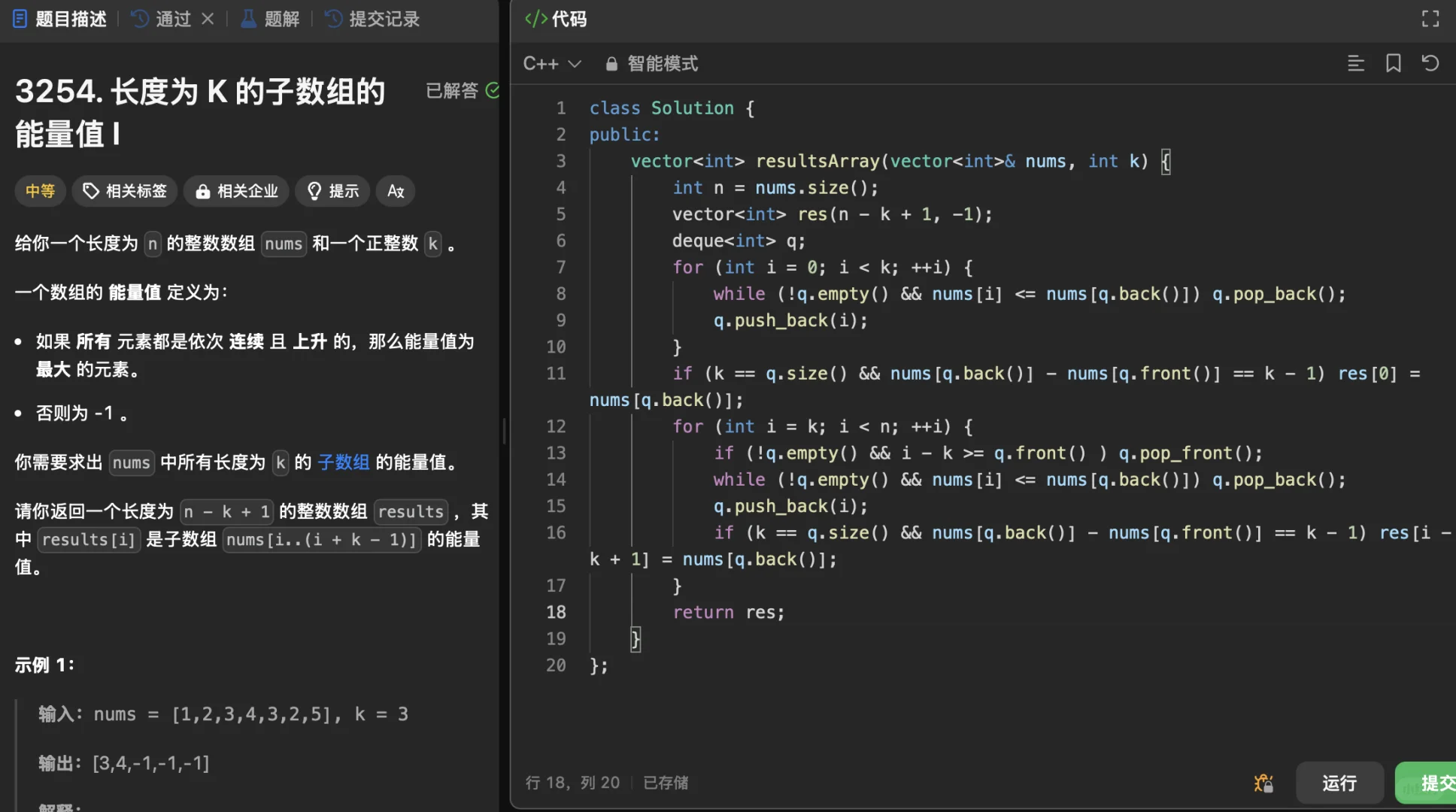Click the 'return res;' code line
Image resolution: width=1456 pixels, height=812 pixels.
pyautogui.click(x=728, y=613)
